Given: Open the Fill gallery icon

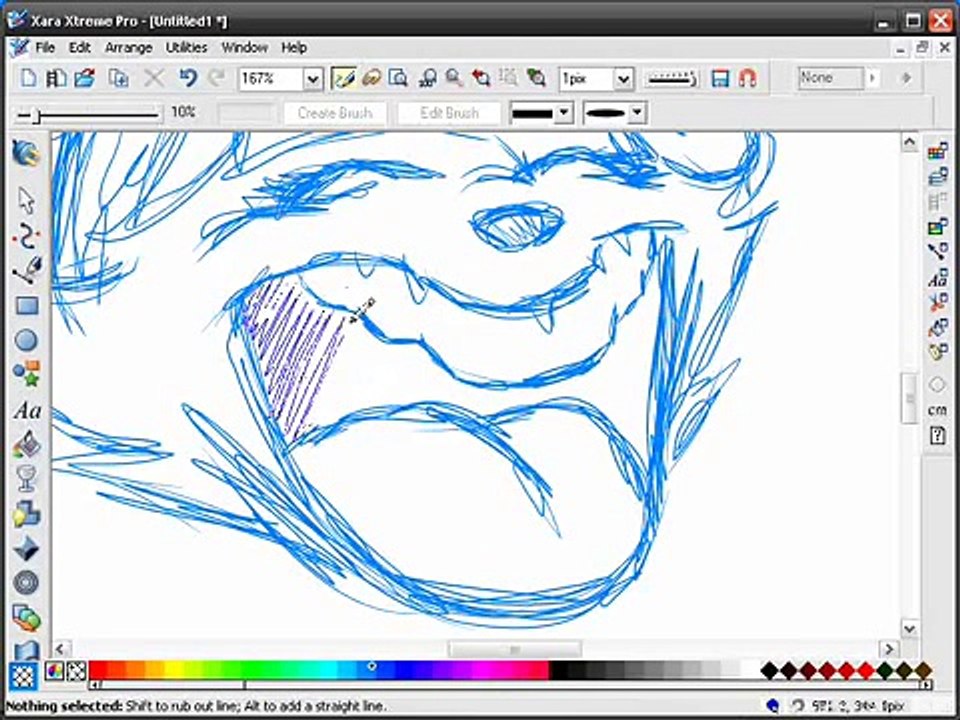Looking at the screenshot, I should coord(937,328).
